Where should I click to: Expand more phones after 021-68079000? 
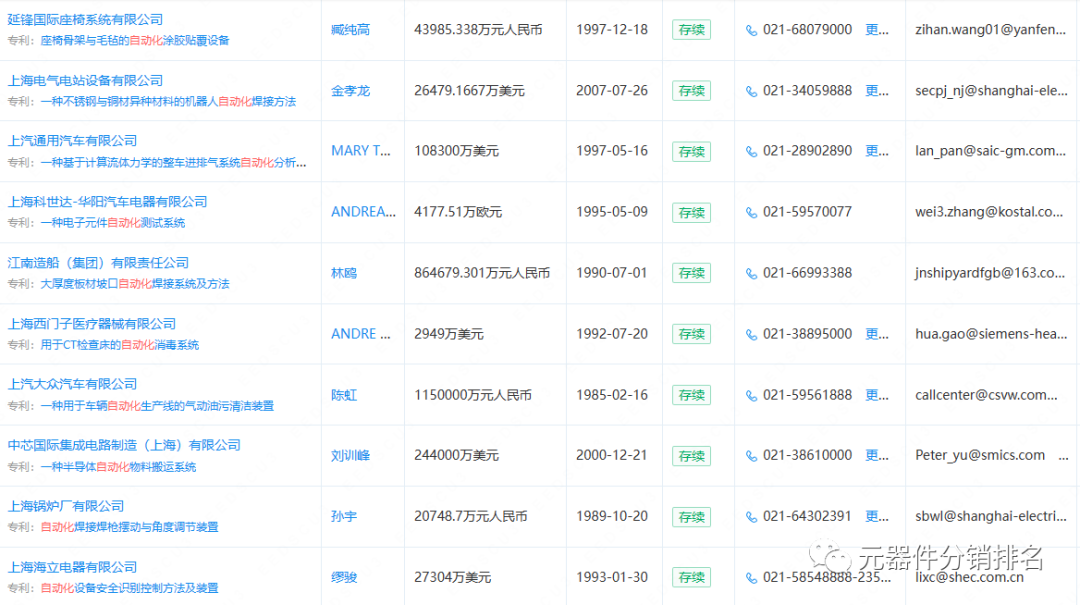[x=877, y=30]
